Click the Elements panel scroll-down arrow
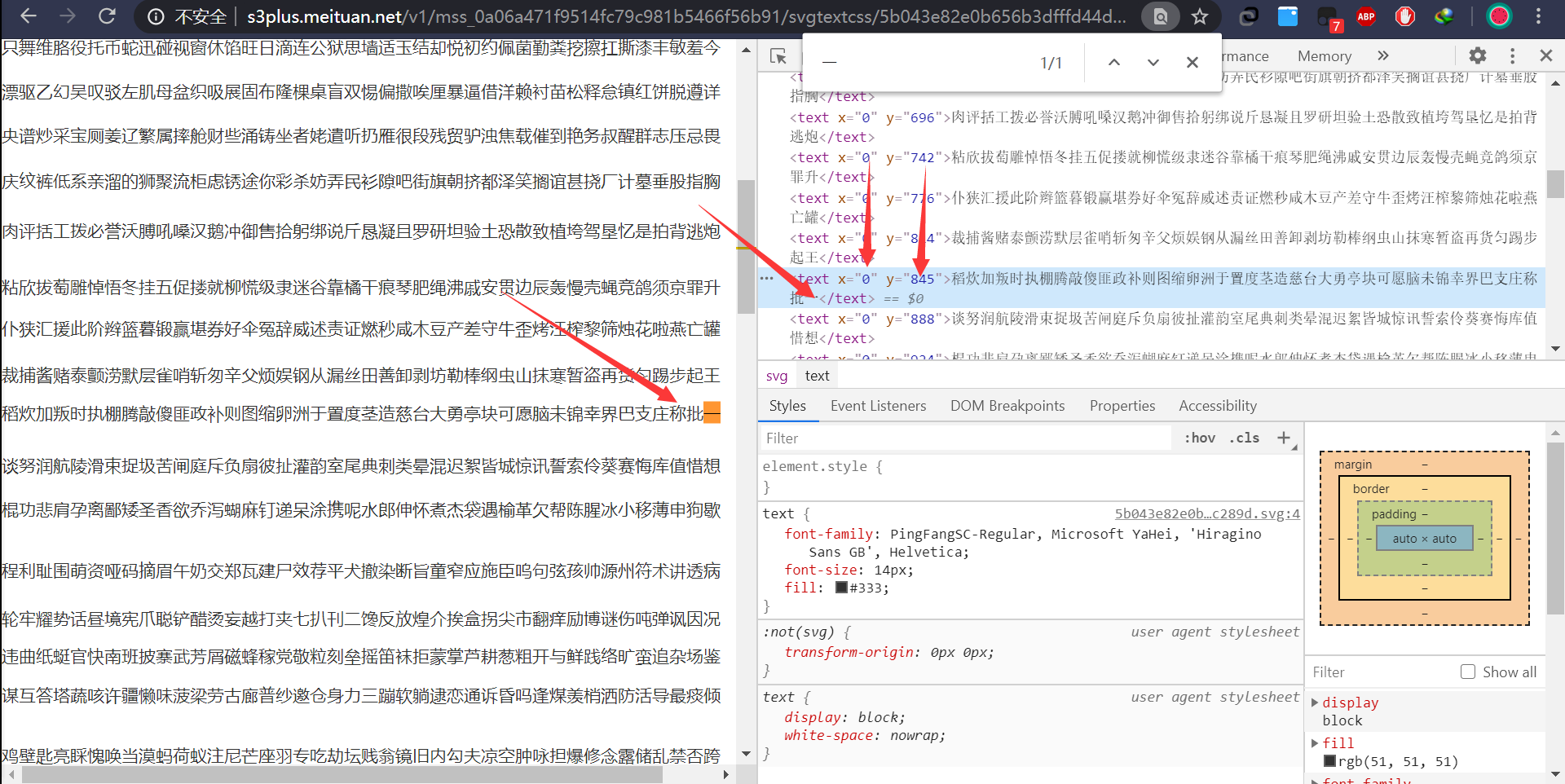This screenshot has width=1565, height=784. pyautogui.click(x=1555, y=349)
